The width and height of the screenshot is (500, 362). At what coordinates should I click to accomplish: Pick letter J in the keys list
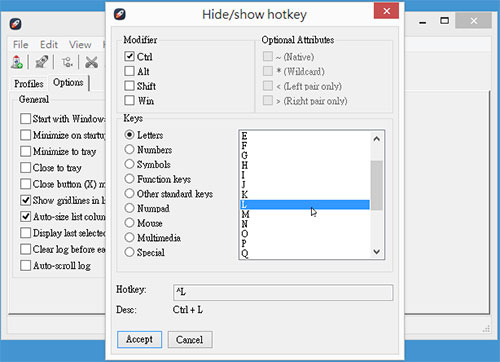tap(305, 185)
